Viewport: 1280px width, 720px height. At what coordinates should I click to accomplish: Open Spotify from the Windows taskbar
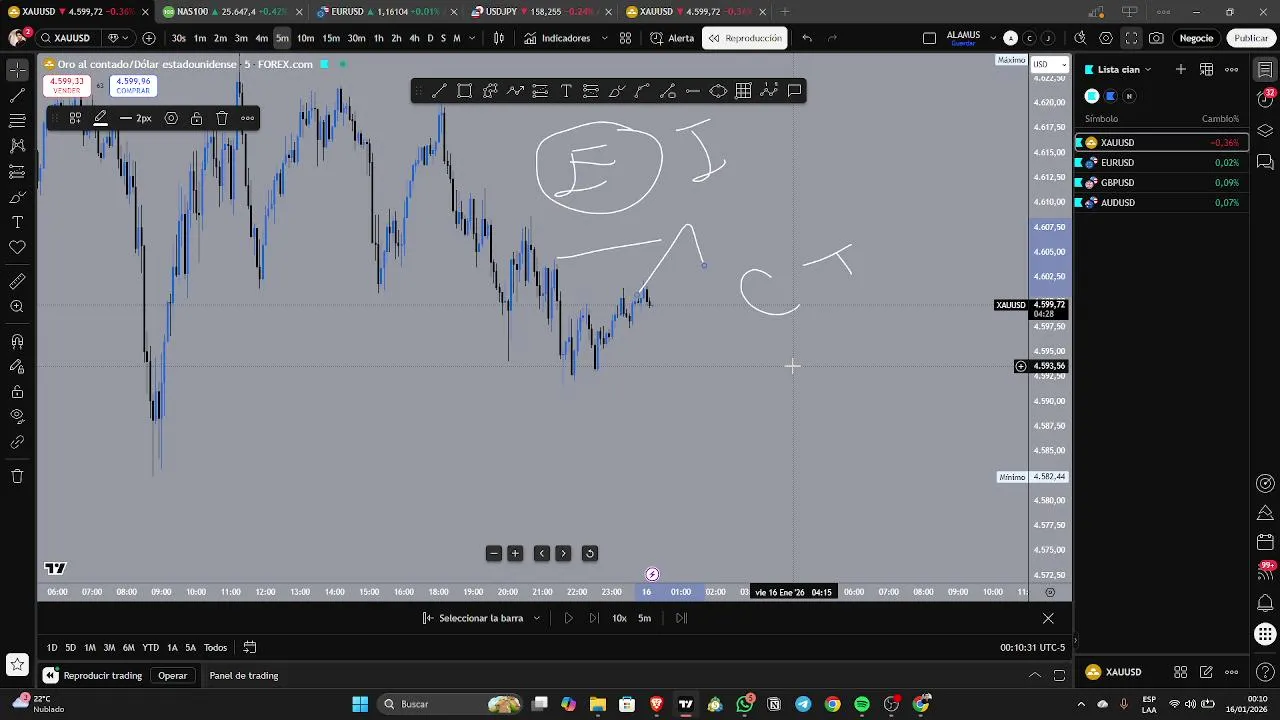point(862,704)
